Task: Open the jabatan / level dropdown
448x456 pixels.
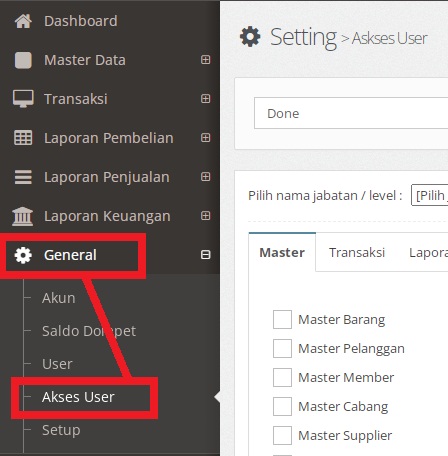Action: point(430,195)
